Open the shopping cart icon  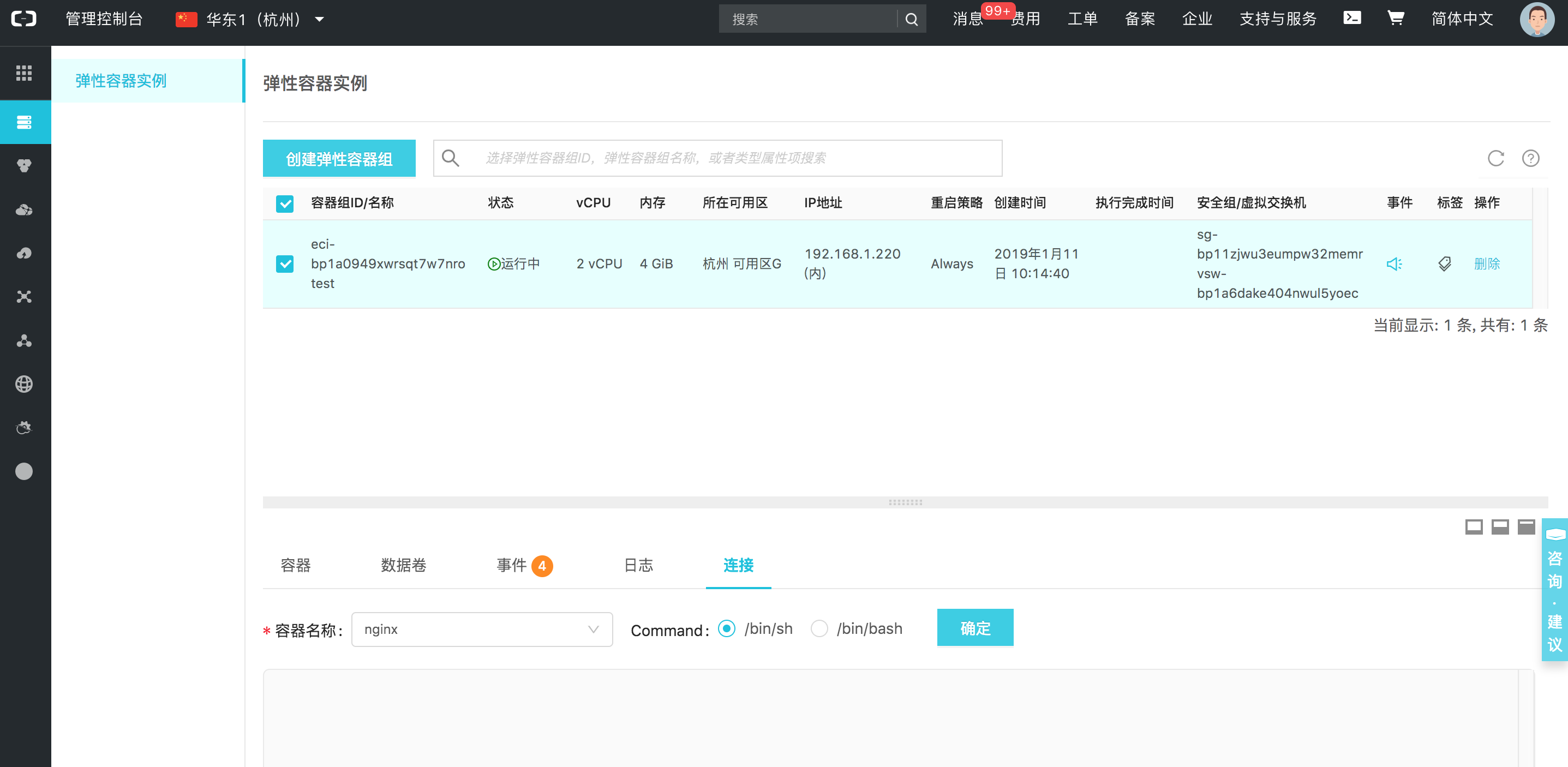[x=1395, y=18]
